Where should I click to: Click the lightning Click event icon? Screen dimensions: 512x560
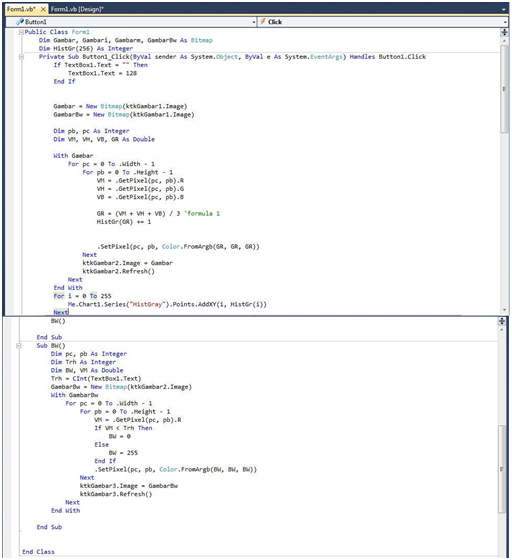coord(262,21)
